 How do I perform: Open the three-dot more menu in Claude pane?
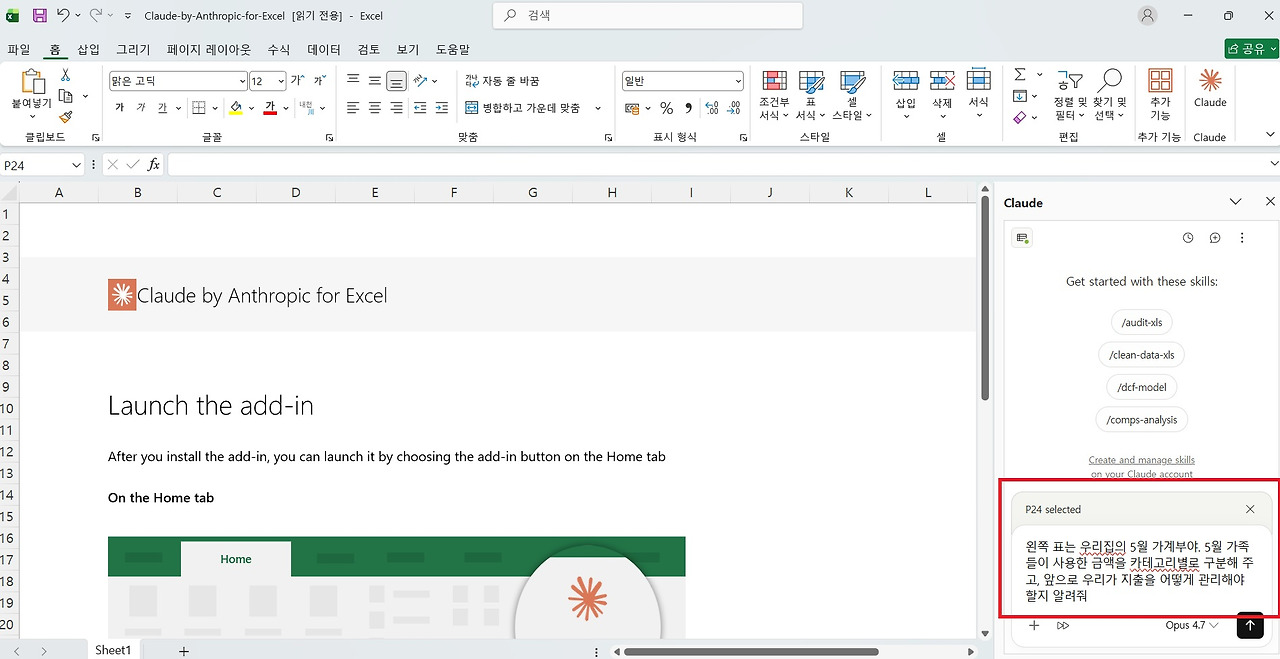click(x=1242, y=238)
